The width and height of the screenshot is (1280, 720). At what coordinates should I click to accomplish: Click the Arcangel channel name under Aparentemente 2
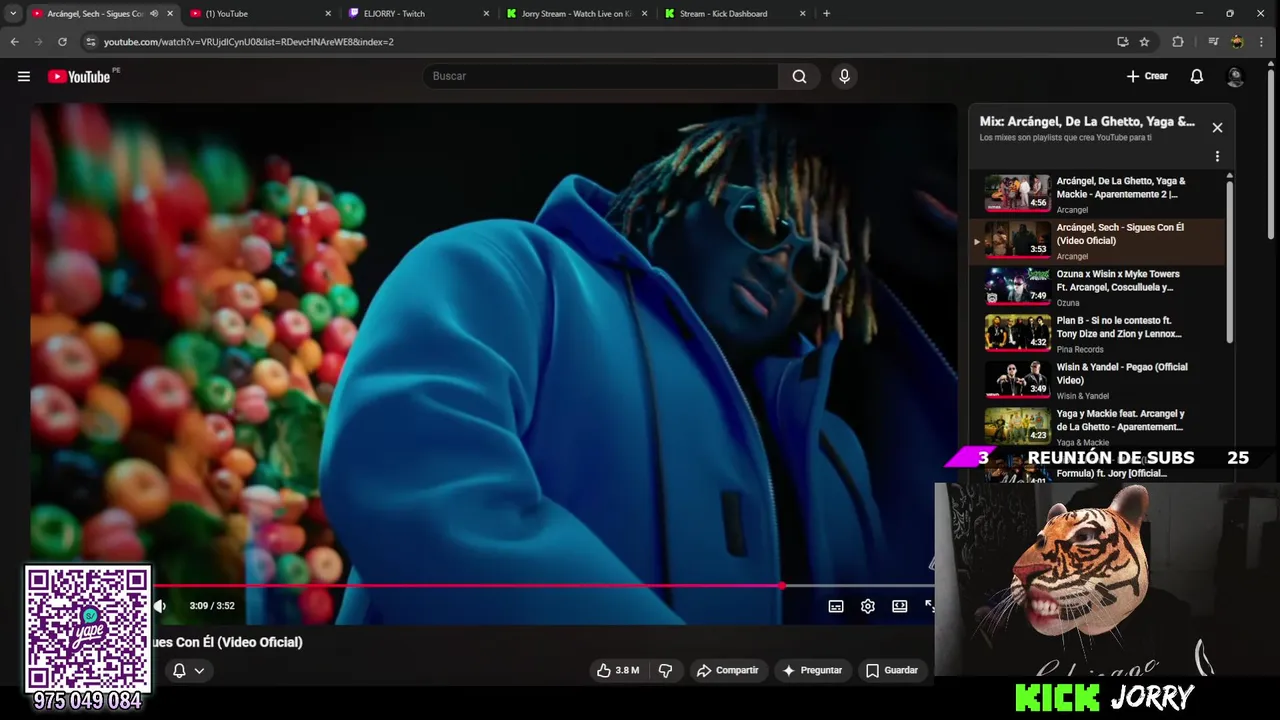(x=1072, y=210)
